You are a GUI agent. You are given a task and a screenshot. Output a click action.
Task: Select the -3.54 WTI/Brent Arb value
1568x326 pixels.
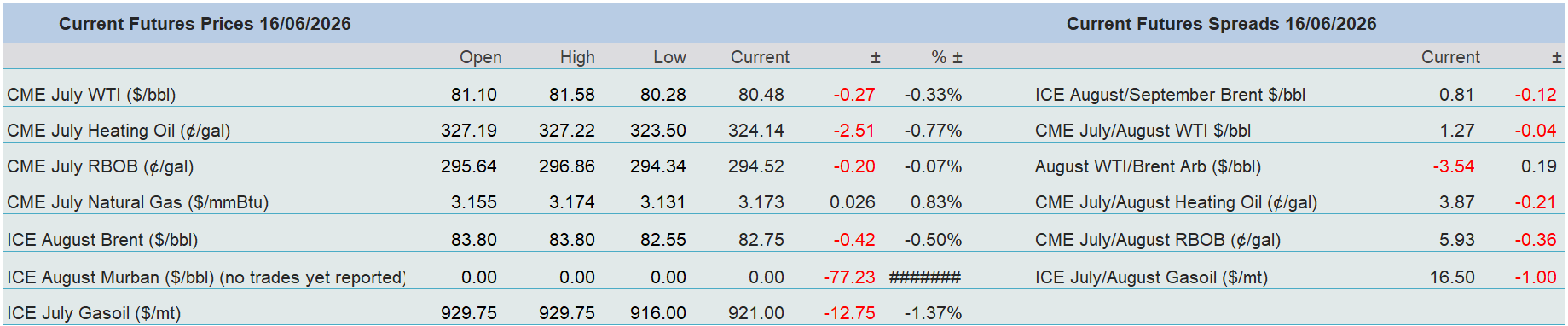[x=1454, y=166]
